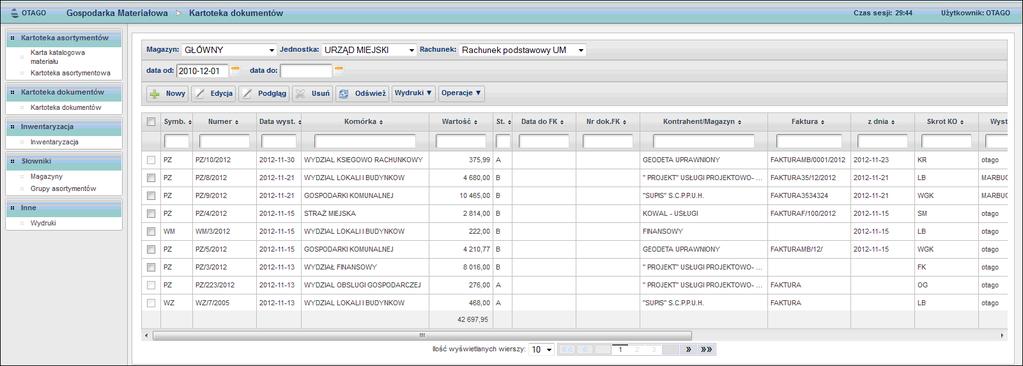Go to next page arrow

[688, 350]
